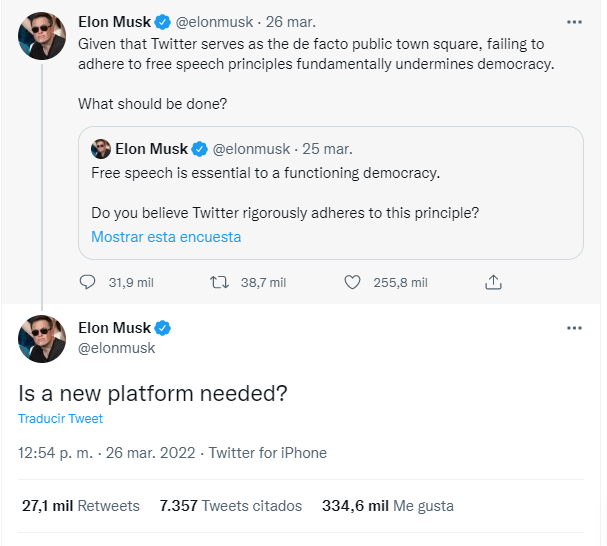Open the three-dot menu on top tweet

pos(574,21)
